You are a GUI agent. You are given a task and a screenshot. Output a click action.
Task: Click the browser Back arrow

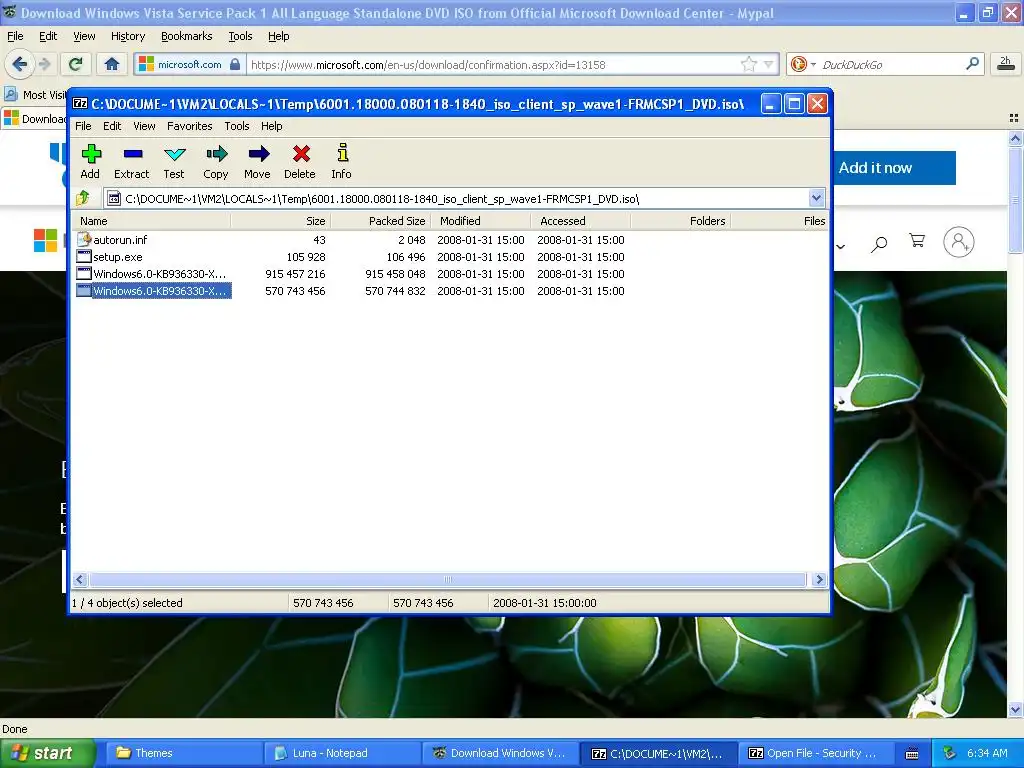pos(19,64)
